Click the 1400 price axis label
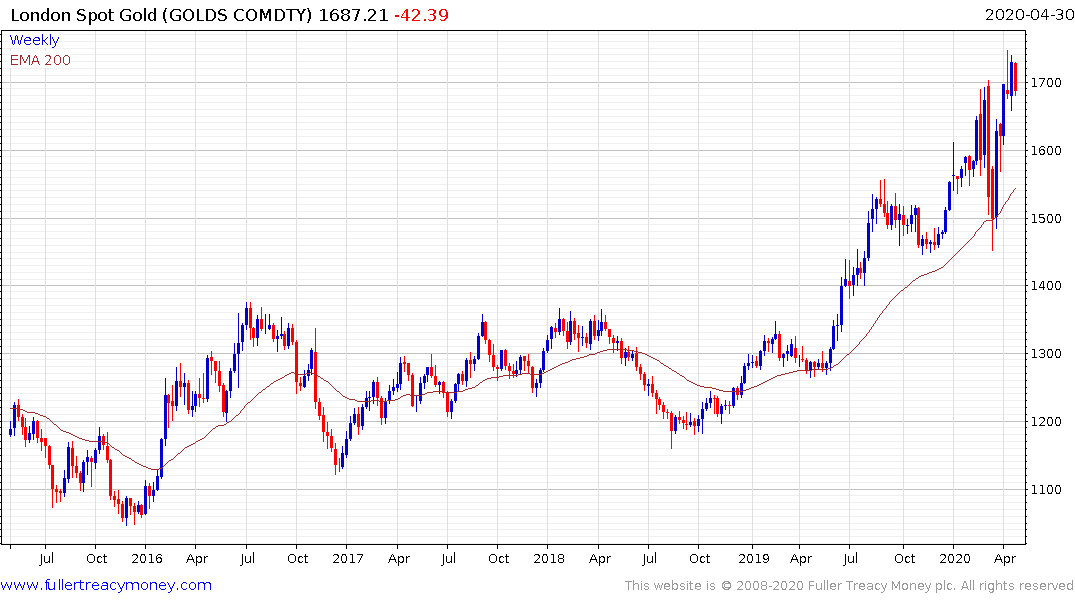 [x=1046, y=285]
